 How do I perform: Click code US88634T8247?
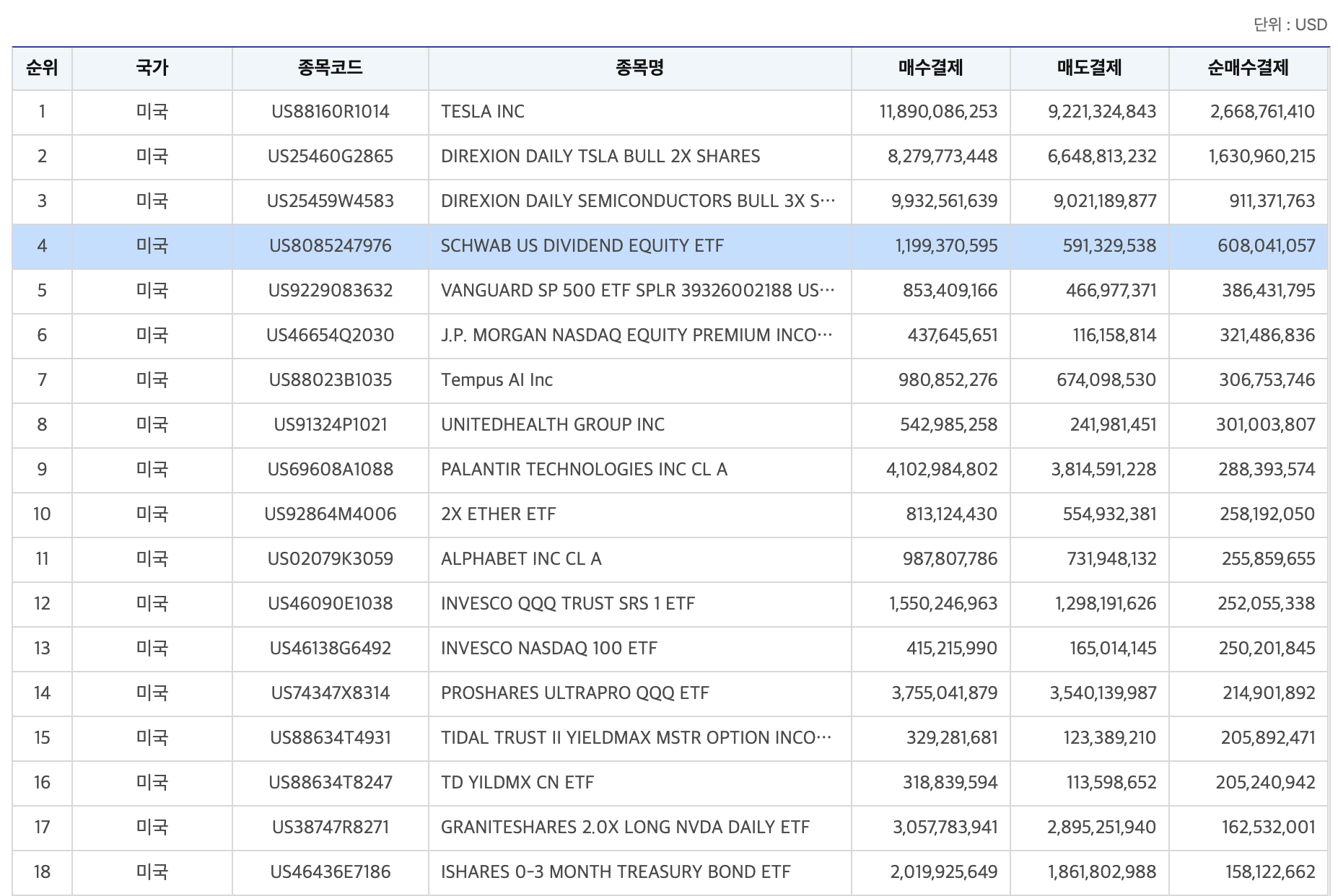(x=331, y=783)
